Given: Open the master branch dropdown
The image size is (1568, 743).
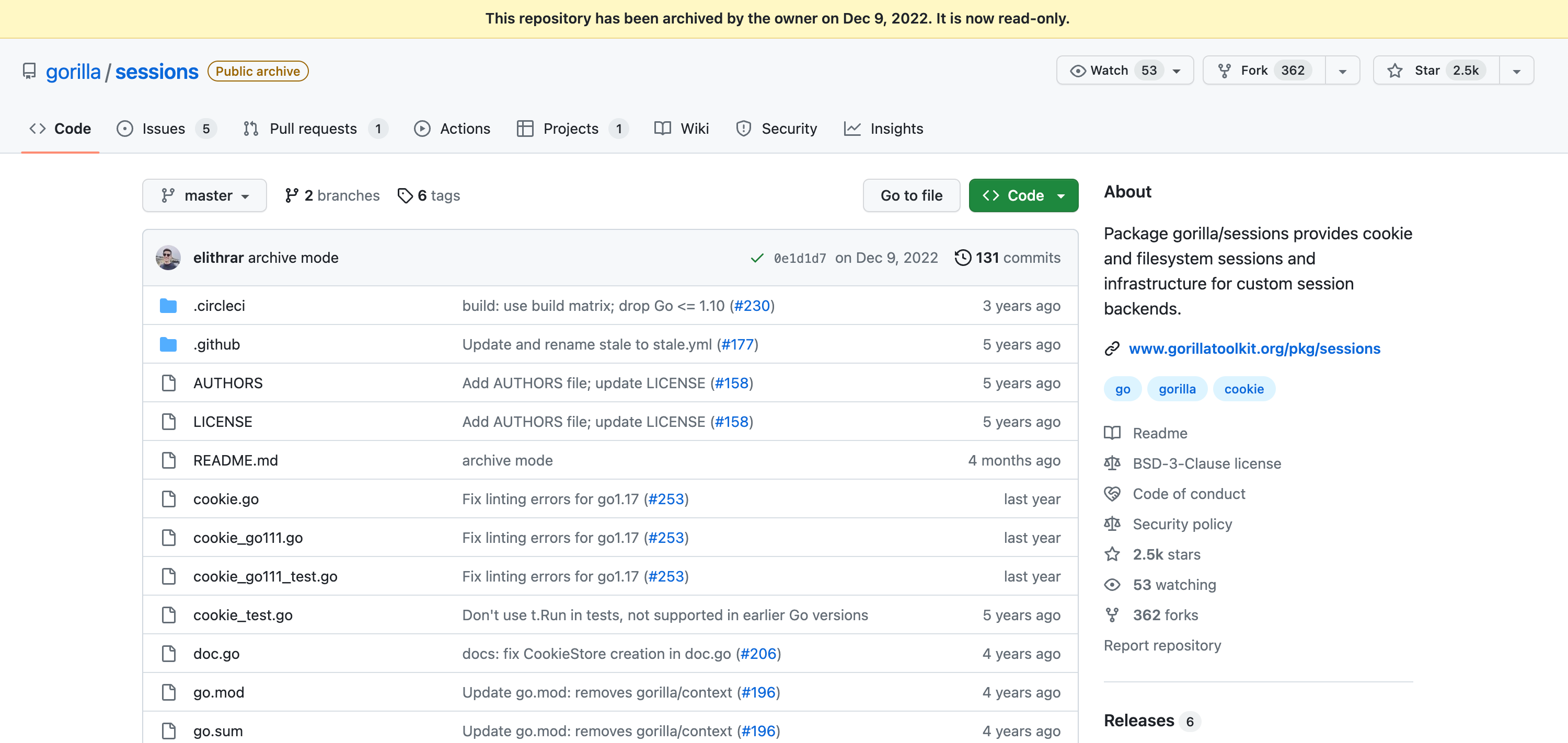Looking at the screenshot, I should [204, 195].
